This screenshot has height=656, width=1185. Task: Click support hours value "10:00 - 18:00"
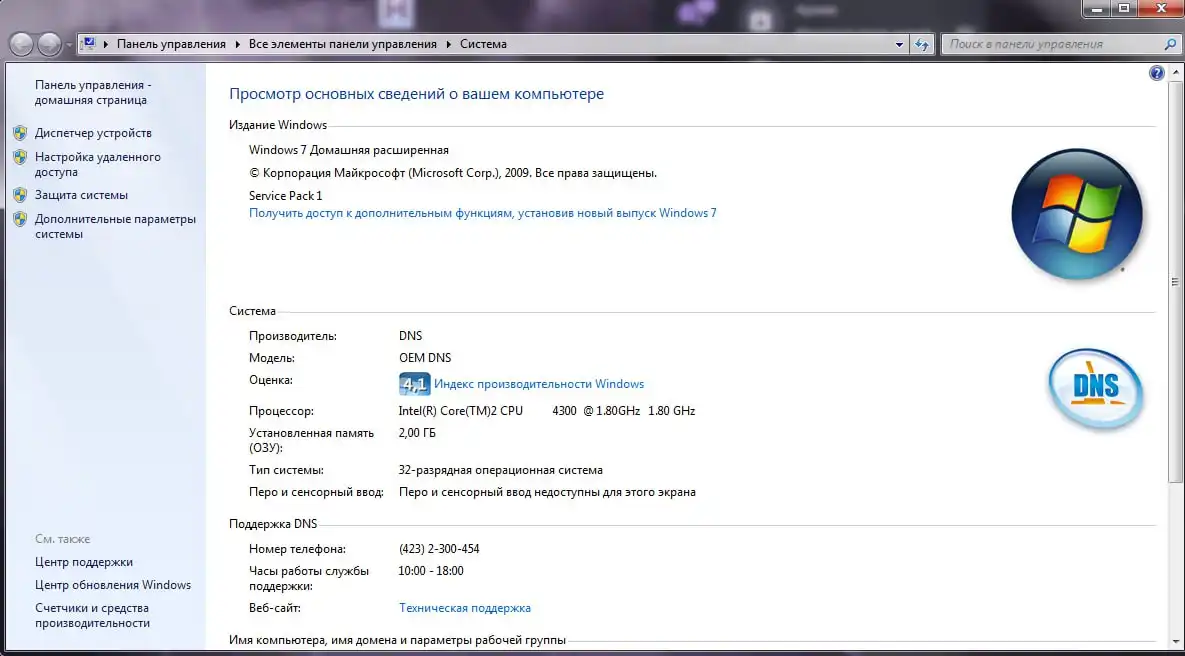click(431, 571)
